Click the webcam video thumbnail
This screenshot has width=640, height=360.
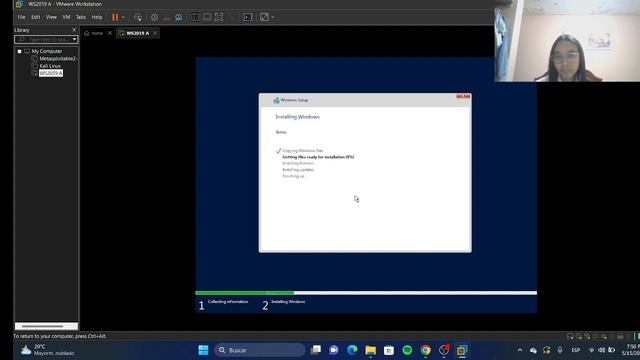[567, 41]
